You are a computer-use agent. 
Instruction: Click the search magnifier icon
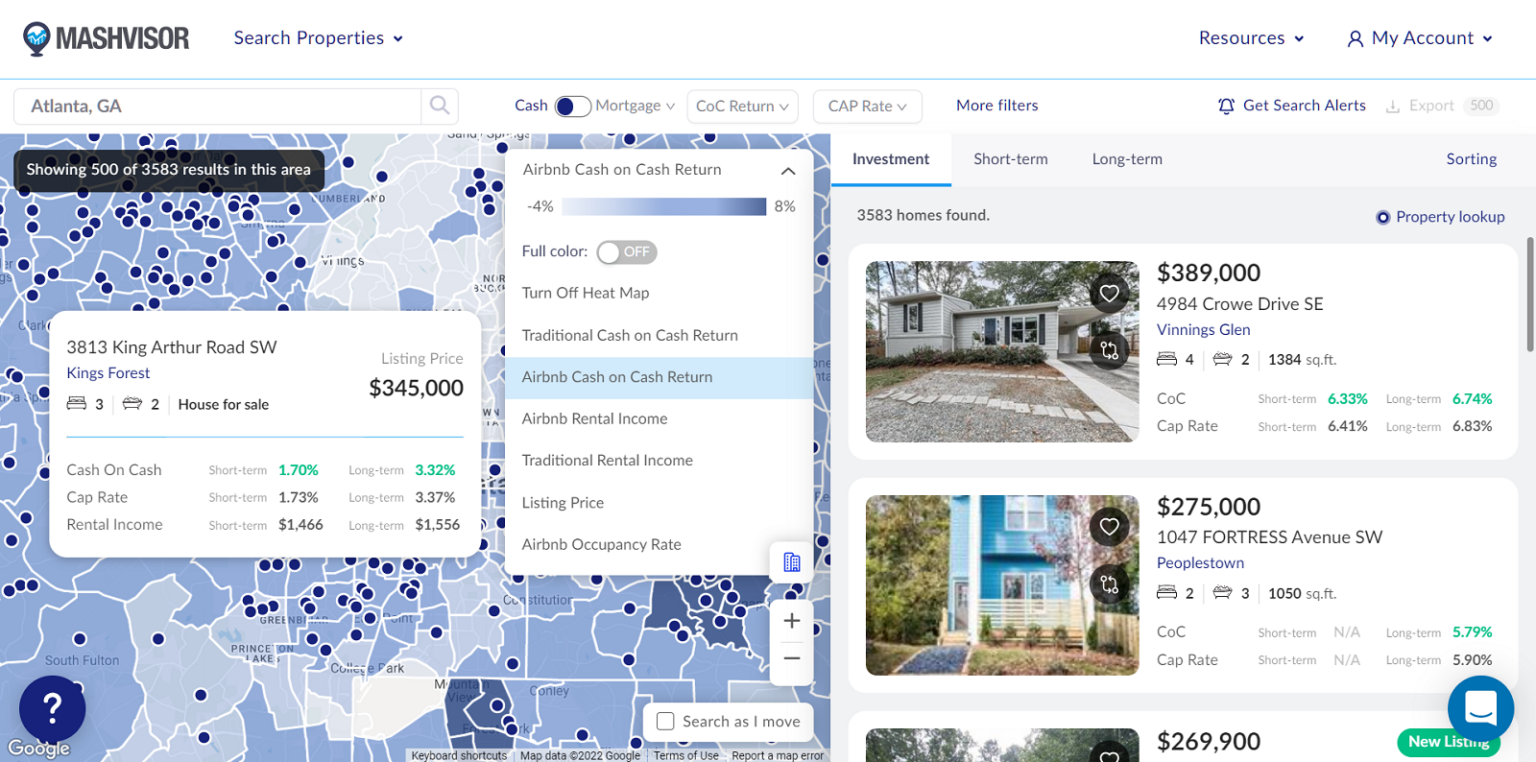(439, 105)
